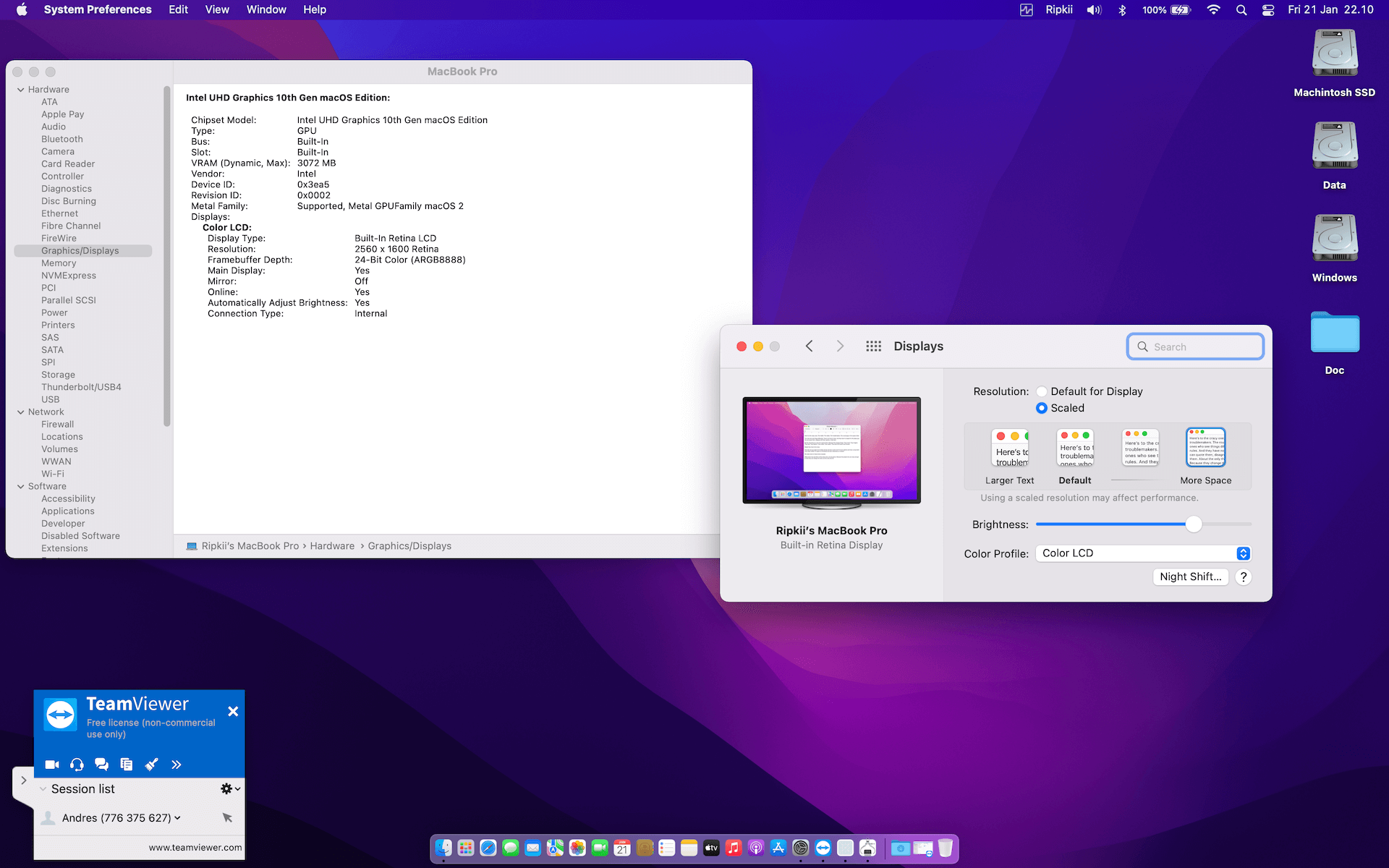This screenshot has height=868, width=1389.
Task: Open Help question mark in Displays
Action: [1244, 577]
